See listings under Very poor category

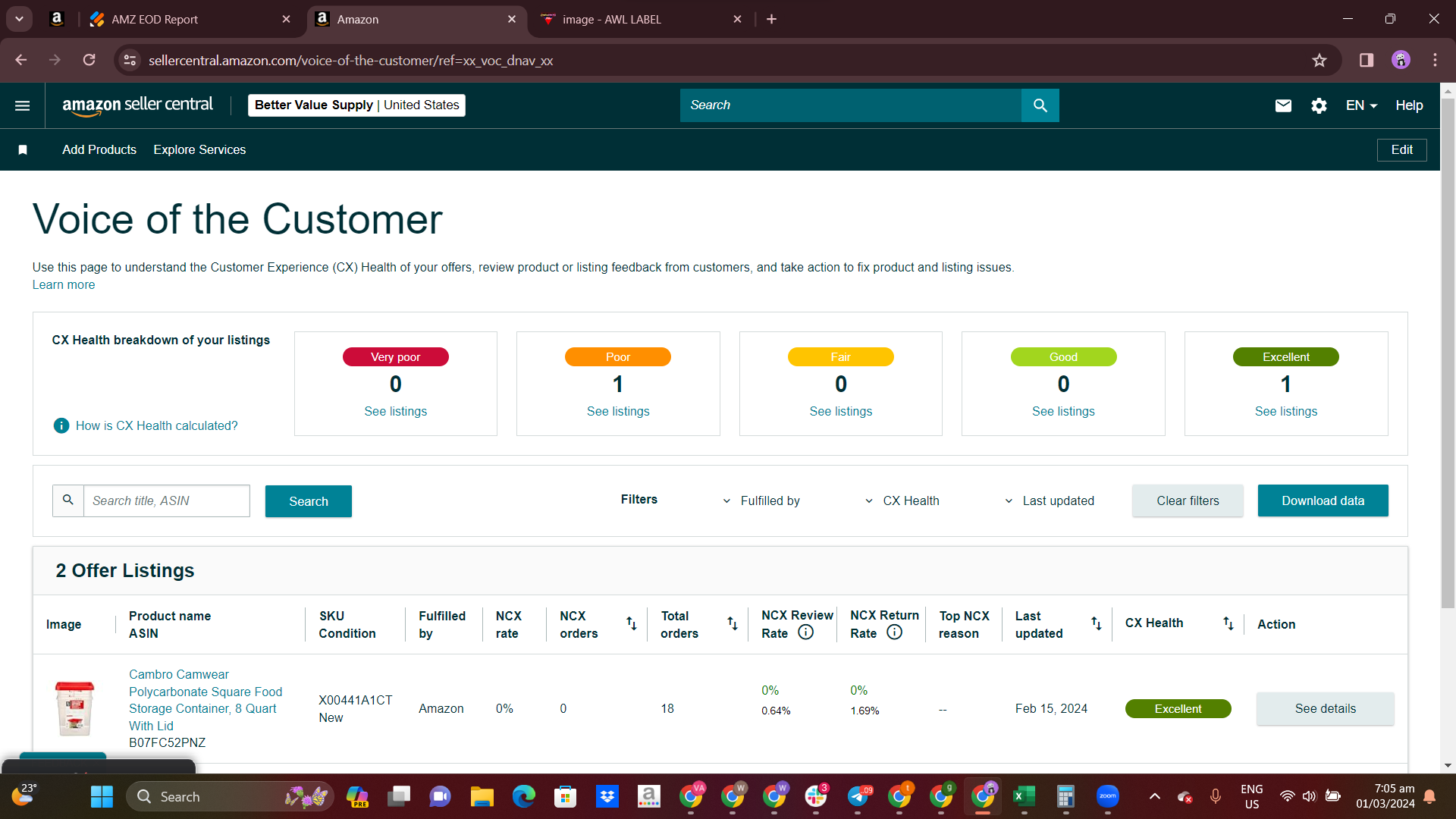click(396, 412)
